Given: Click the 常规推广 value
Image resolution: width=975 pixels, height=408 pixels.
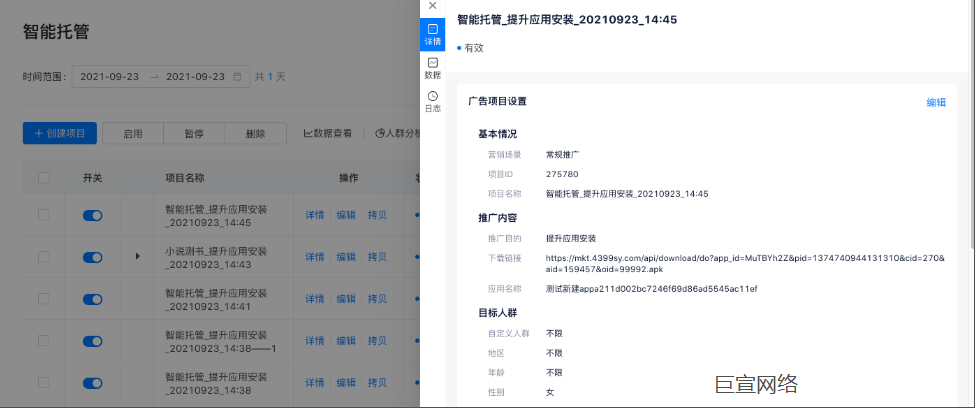Looking at the screenshot, I should point(563,154).
